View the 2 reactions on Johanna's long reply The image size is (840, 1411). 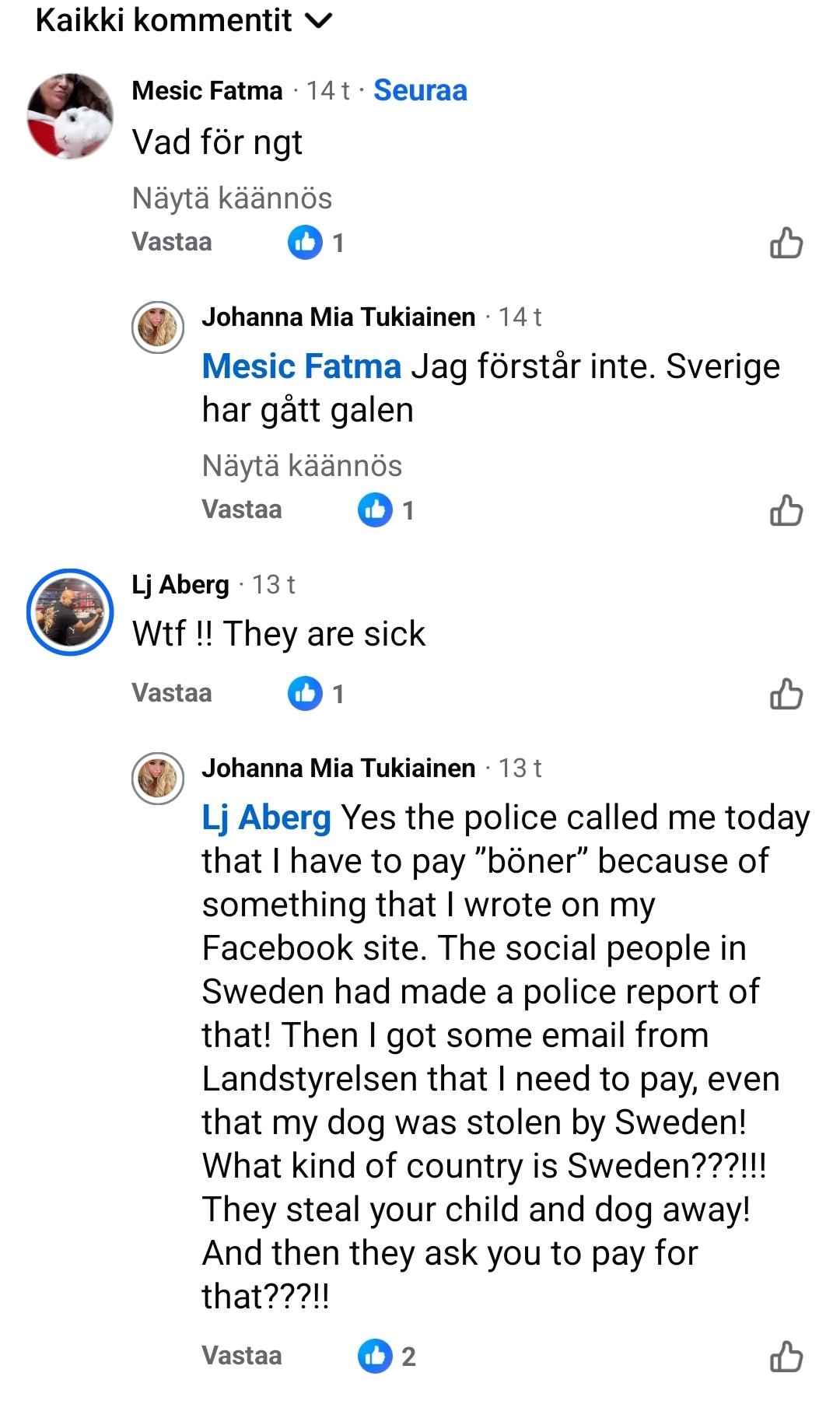tap(387, 1357)
